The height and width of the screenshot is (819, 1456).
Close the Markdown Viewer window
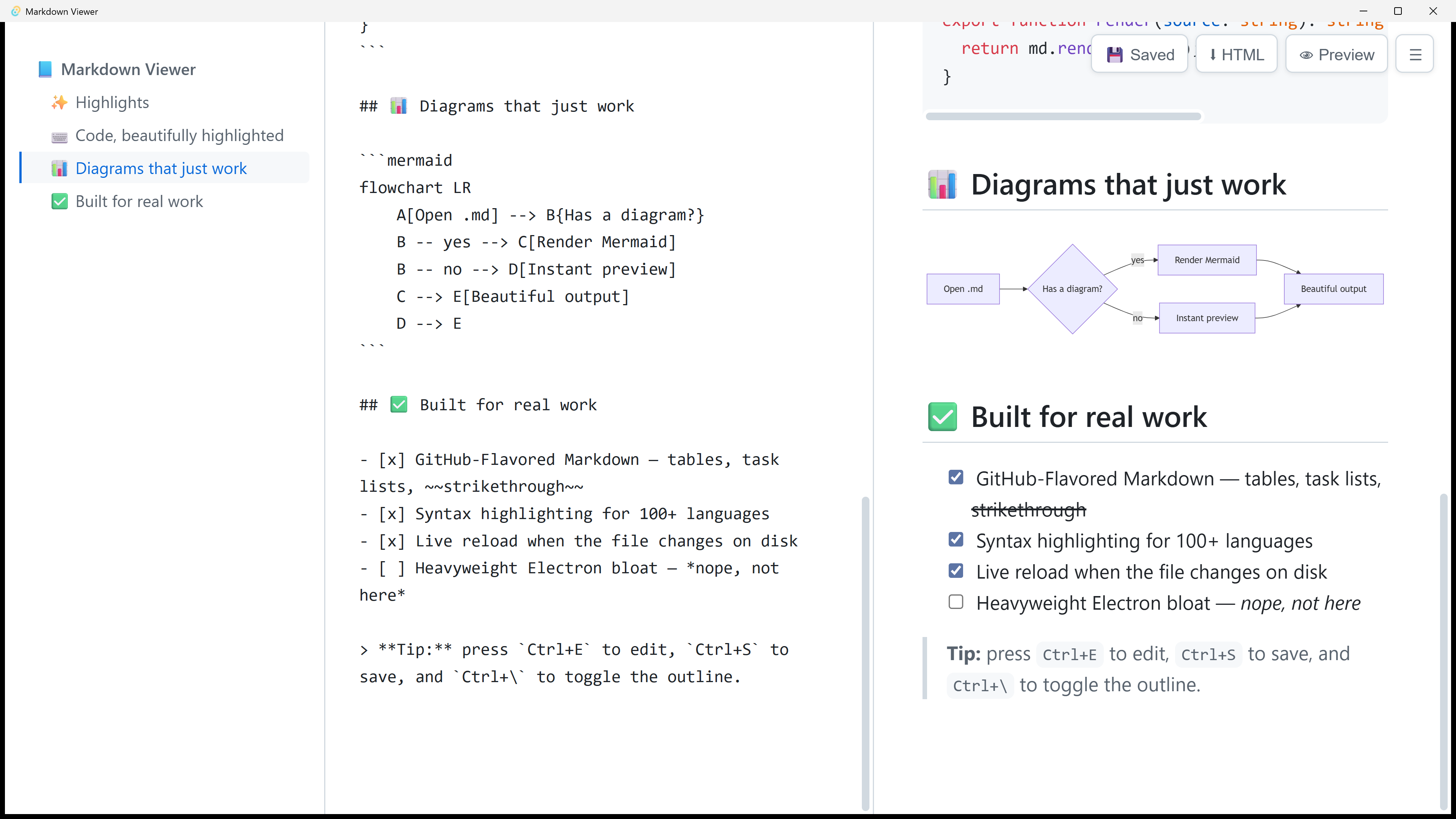(1433, 11)
